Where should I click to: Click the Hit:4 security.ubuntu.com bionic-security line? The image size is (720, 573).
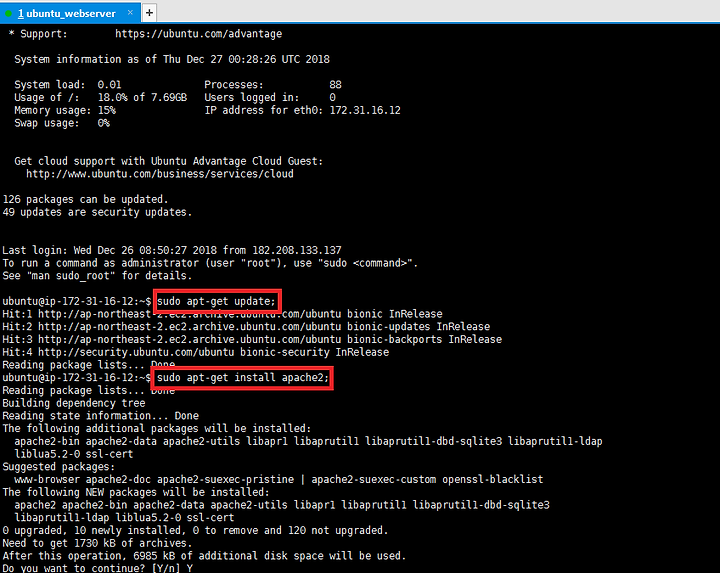pos(196,352)
